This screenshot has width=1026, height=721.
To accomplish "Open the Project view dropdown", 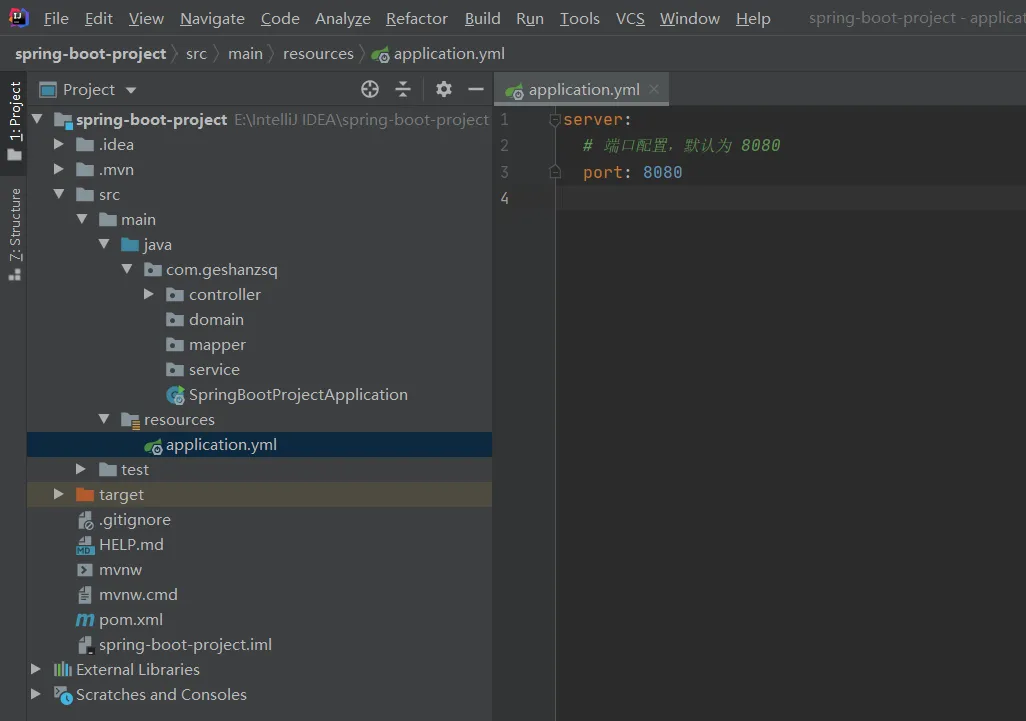I will 131,90.
